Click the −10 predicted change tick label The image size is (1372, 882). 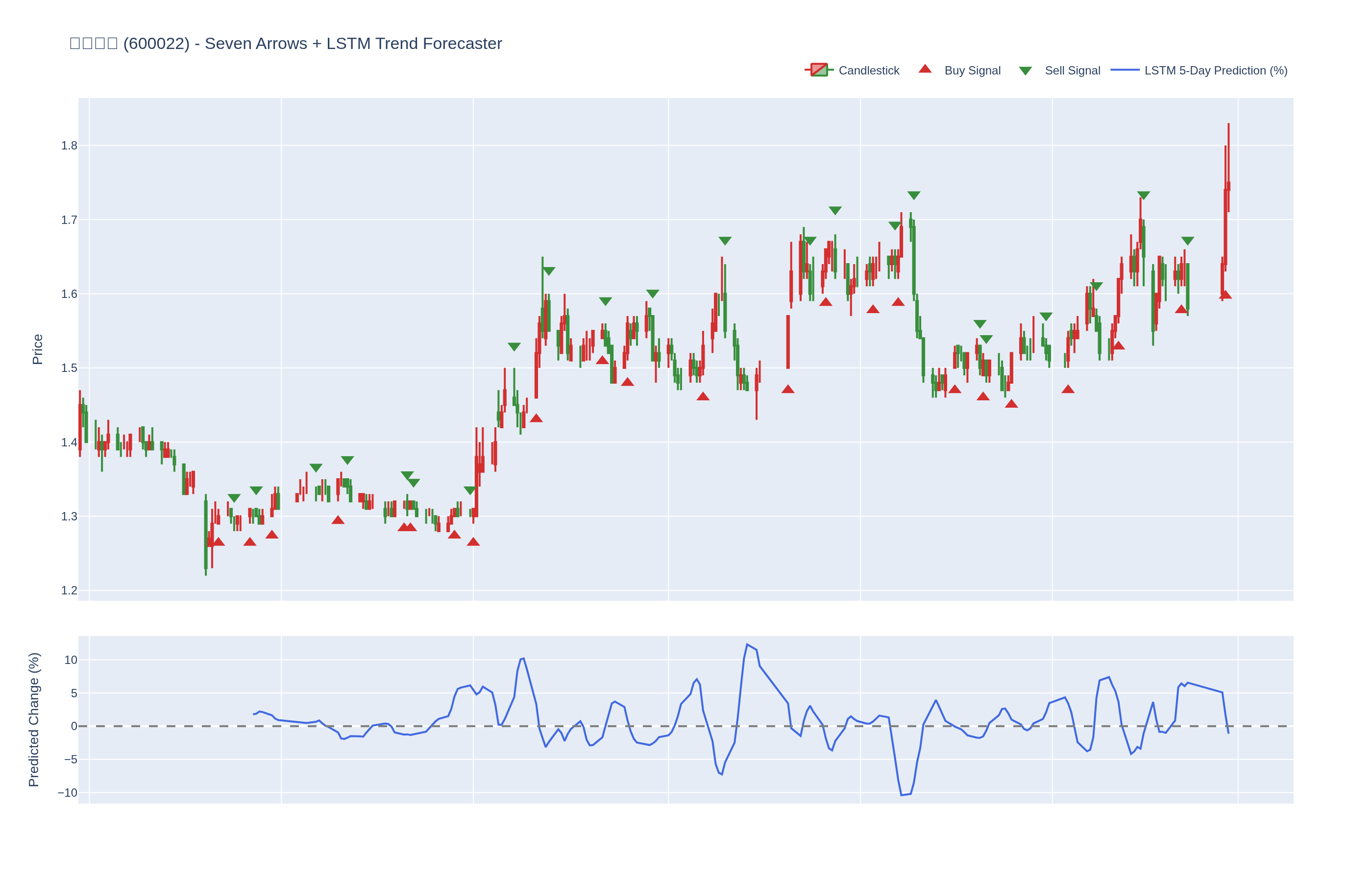pyautogui.click(x=67, y=793)
